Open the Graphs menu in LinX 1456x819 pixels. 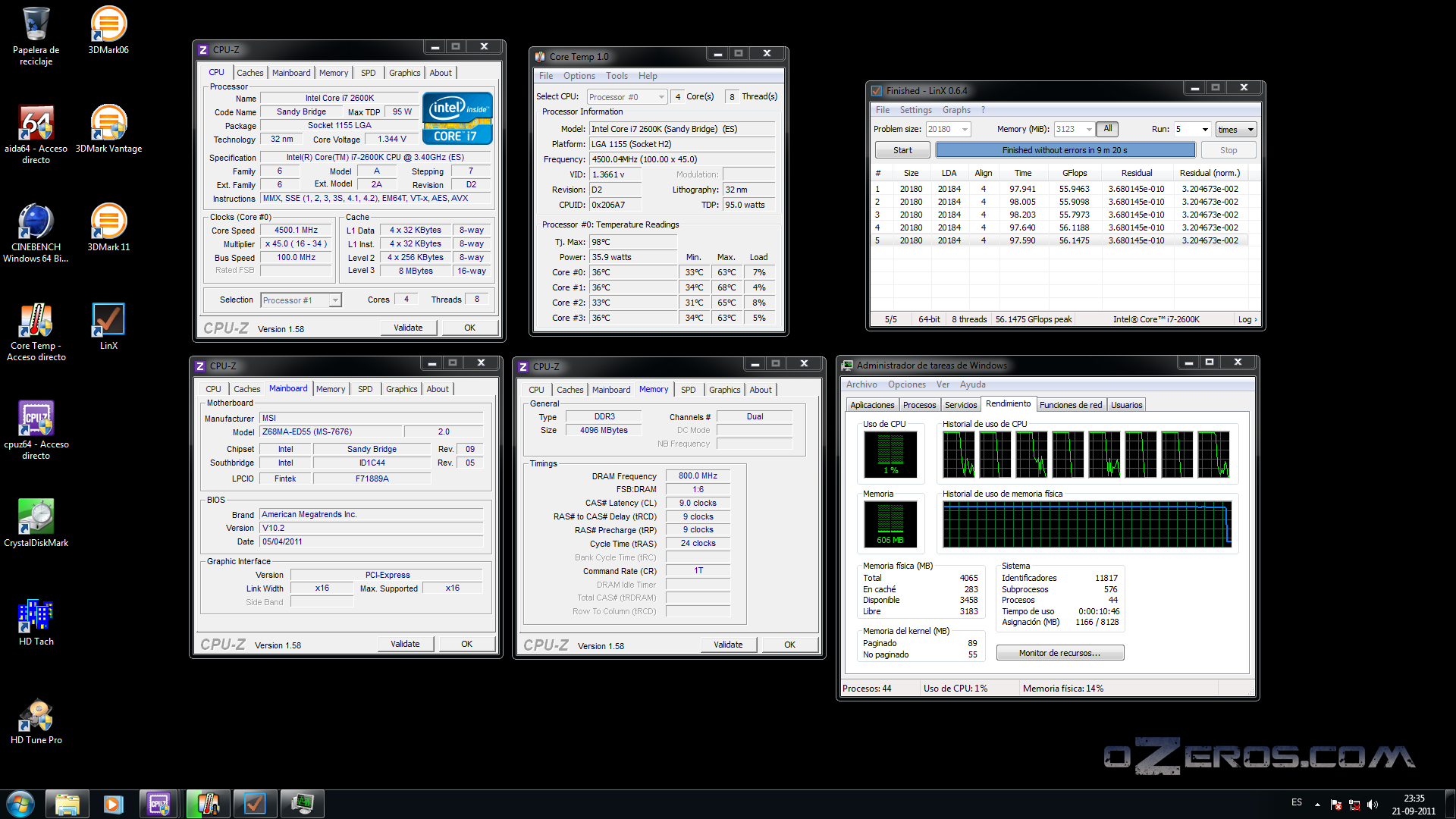tap(956, 110)
